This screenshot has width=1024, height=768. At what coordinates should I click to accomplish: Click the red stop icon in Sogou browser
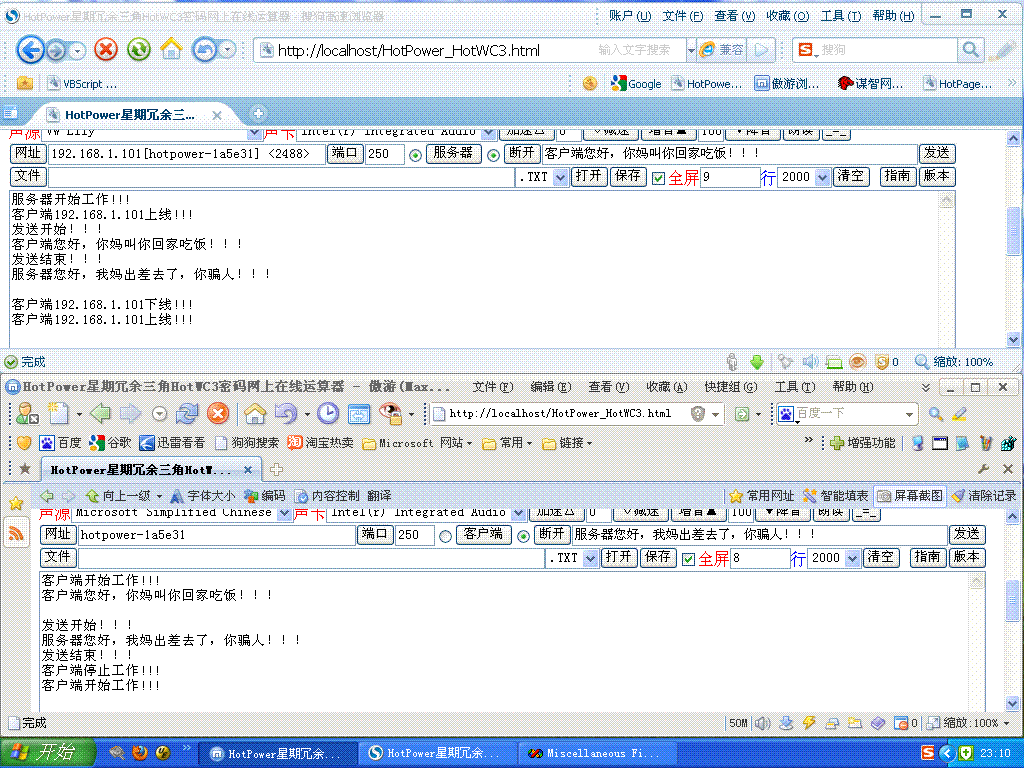[105, 50]
